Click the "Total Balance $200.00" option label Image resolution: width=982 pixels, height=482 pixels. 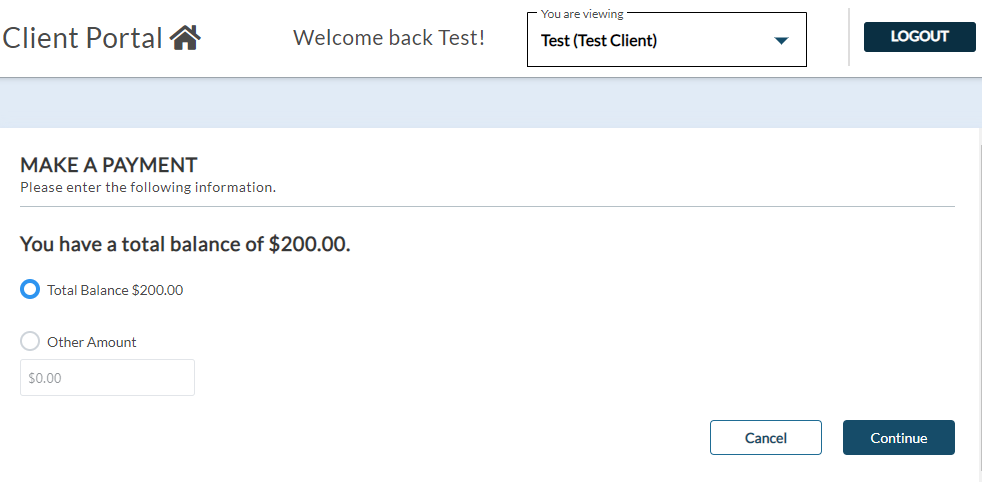coord(115,290)
